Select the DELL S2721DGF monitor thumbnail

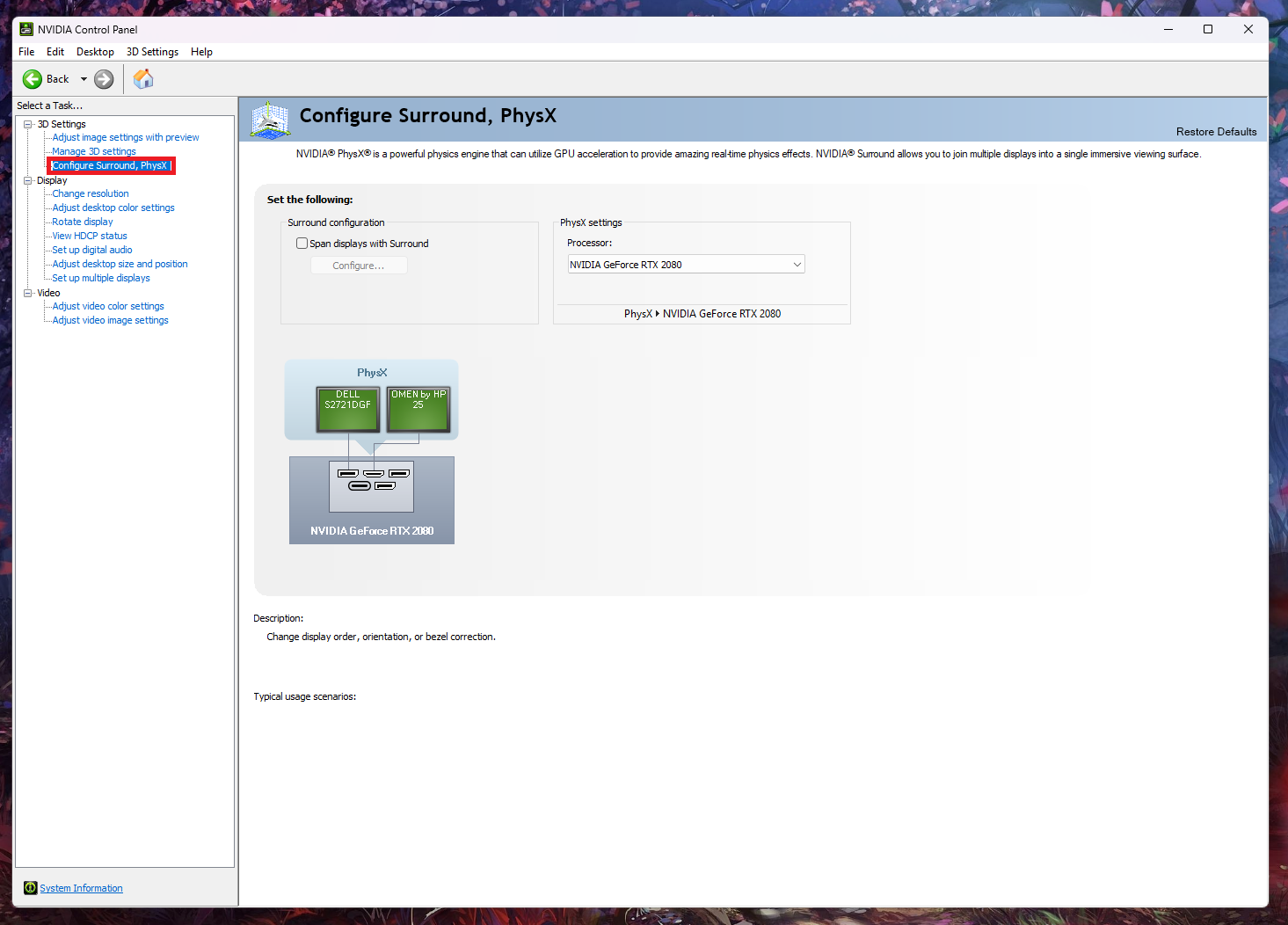pyautogui.click(x=348, y=410)
